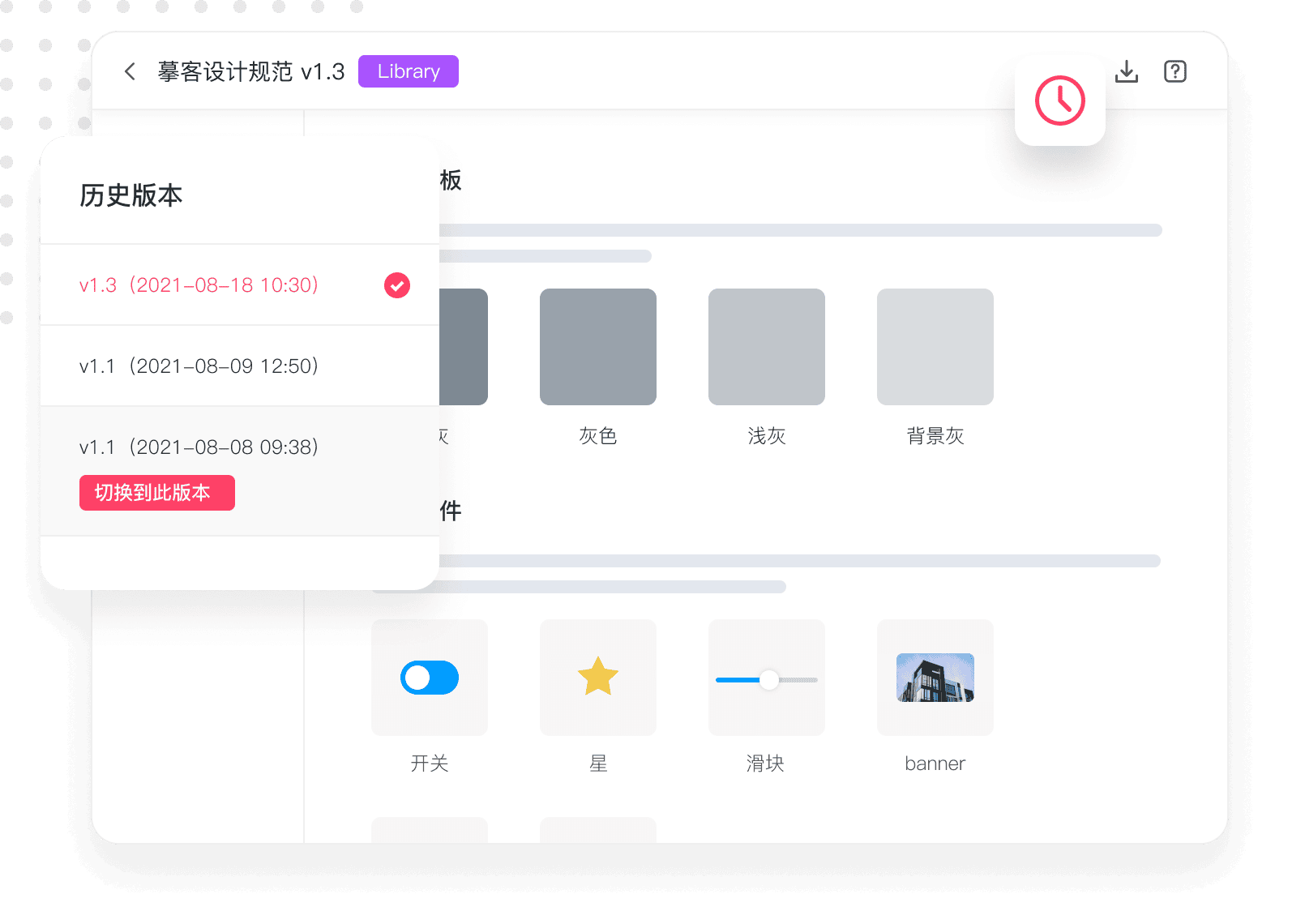
Task: Click the 摹客设计规范 v1.3 title
Action: 251,71
